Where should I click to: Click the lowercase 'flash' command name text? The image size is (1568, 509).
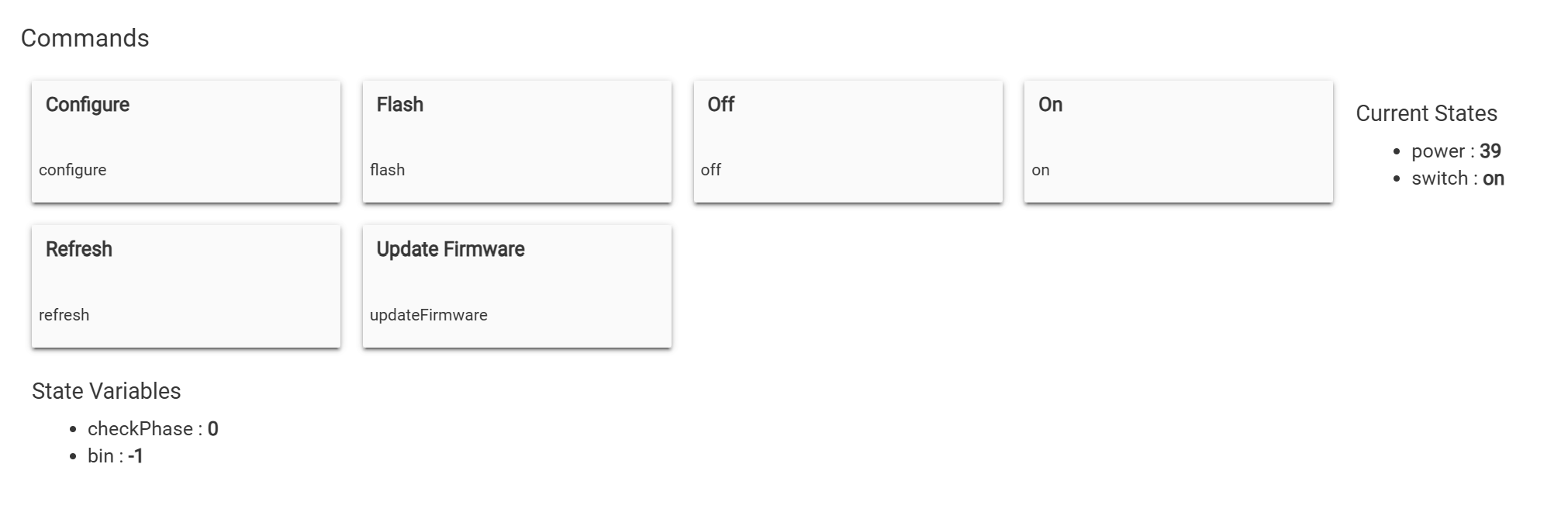pos(387,170)
